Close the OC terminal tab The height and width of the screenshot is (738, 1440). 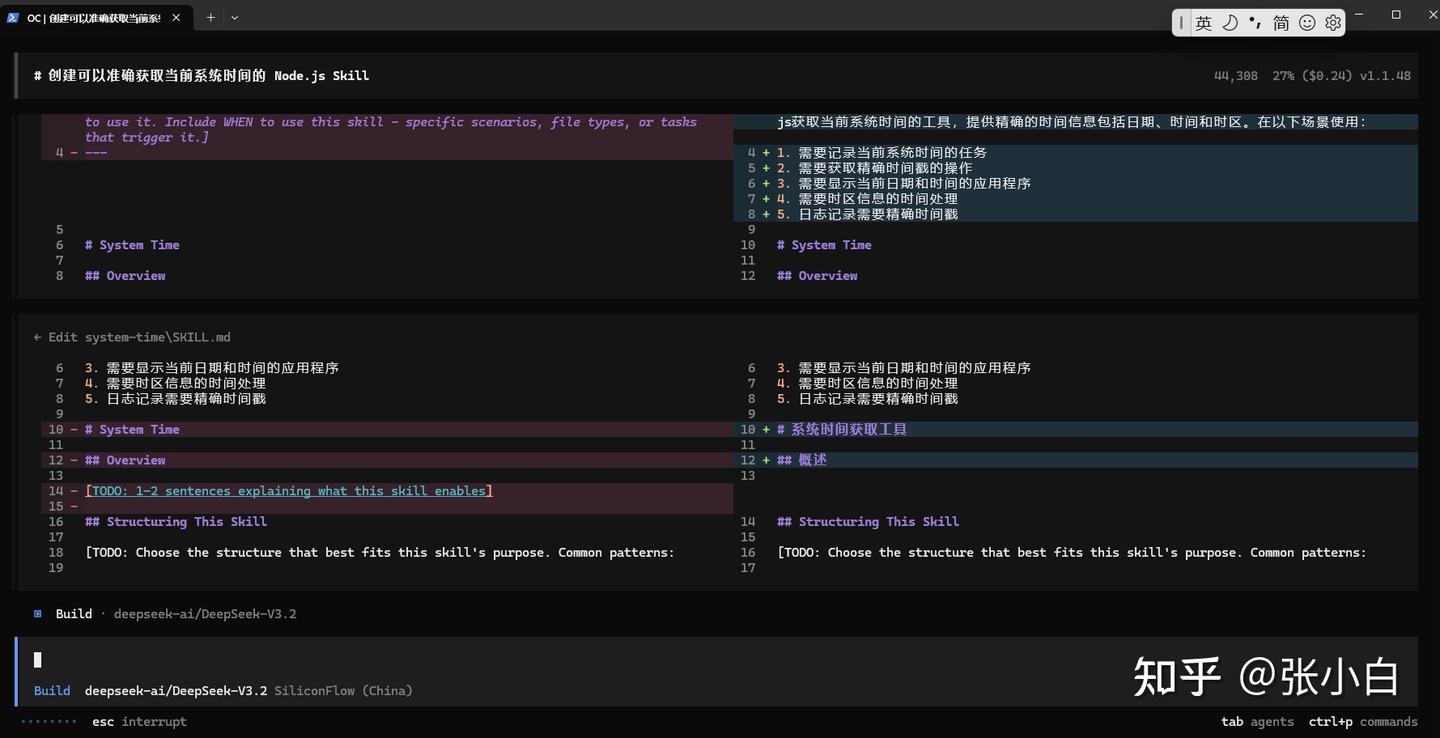pyautogui.click(x=178, y=18)
